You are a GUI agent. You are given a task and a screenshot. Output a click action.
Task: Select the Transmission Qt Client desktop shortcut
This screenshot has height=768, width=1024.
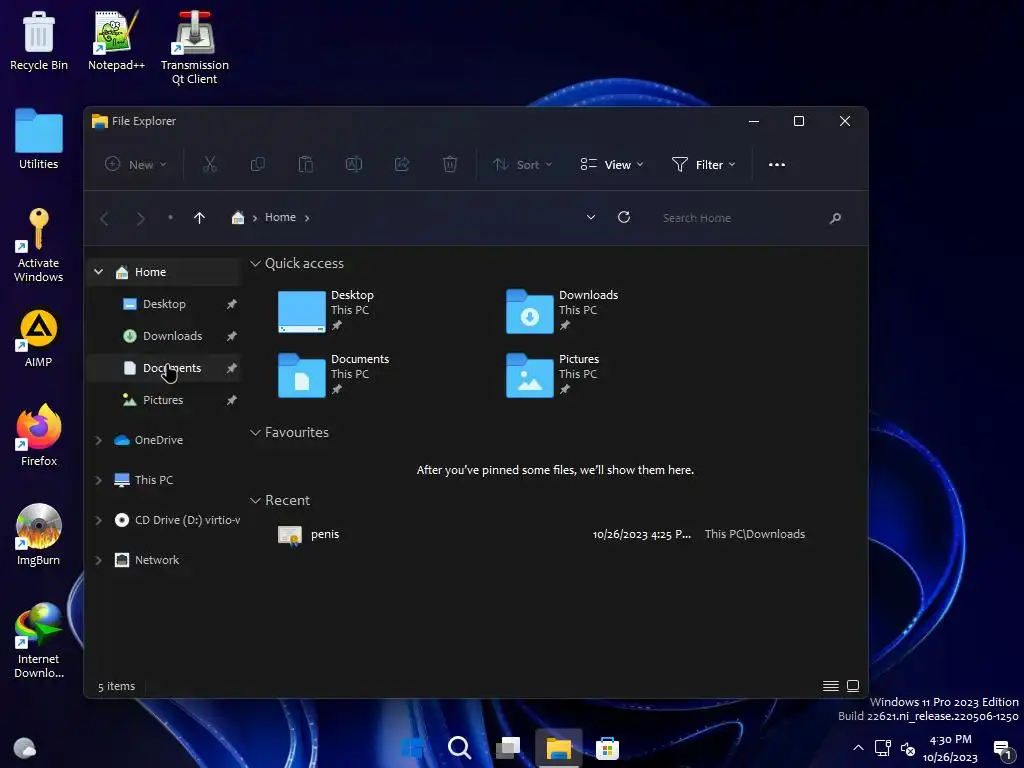pos(195,47)
